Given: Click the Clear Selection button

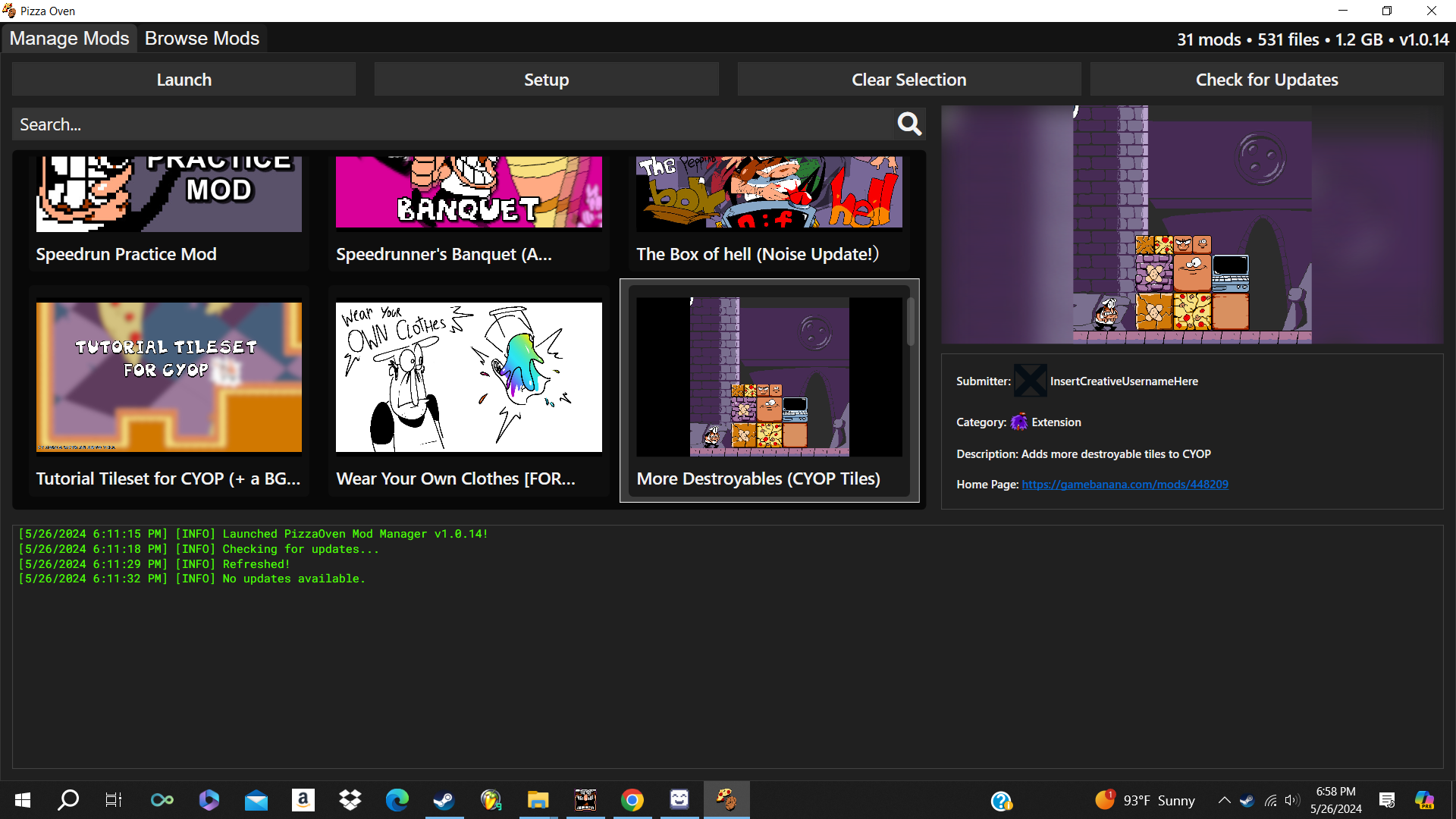Looking at the screenshot, I should [908, 80].
